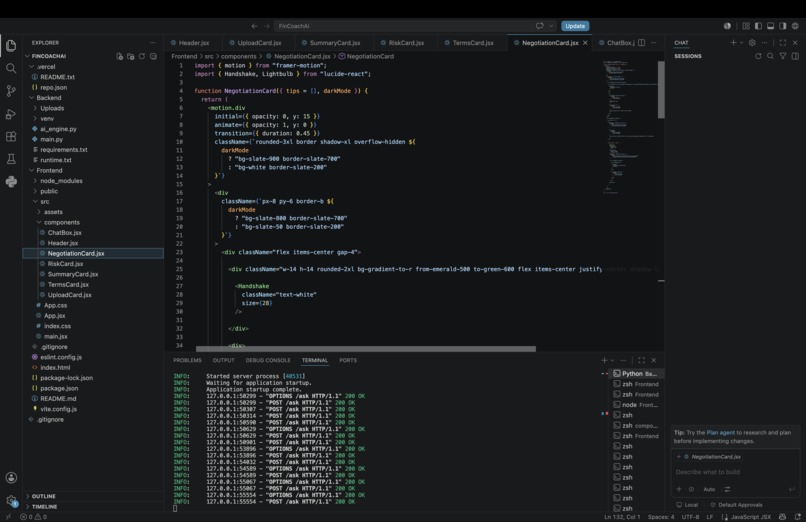
Task: Toggle chat sessions side-by-side view
Action: pos(795,56)
